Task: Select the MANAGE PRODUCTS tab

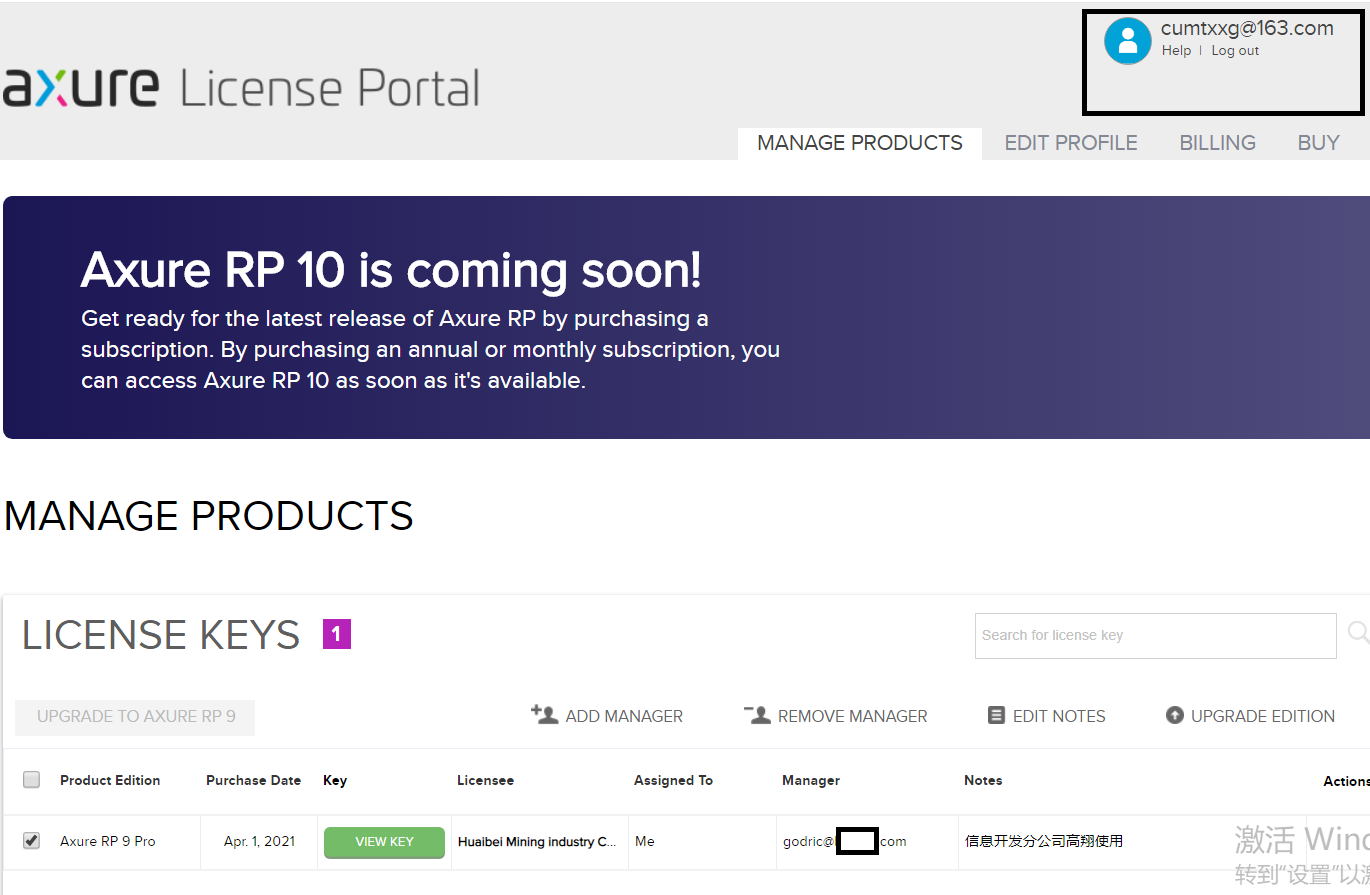Action: click(859, 143)
